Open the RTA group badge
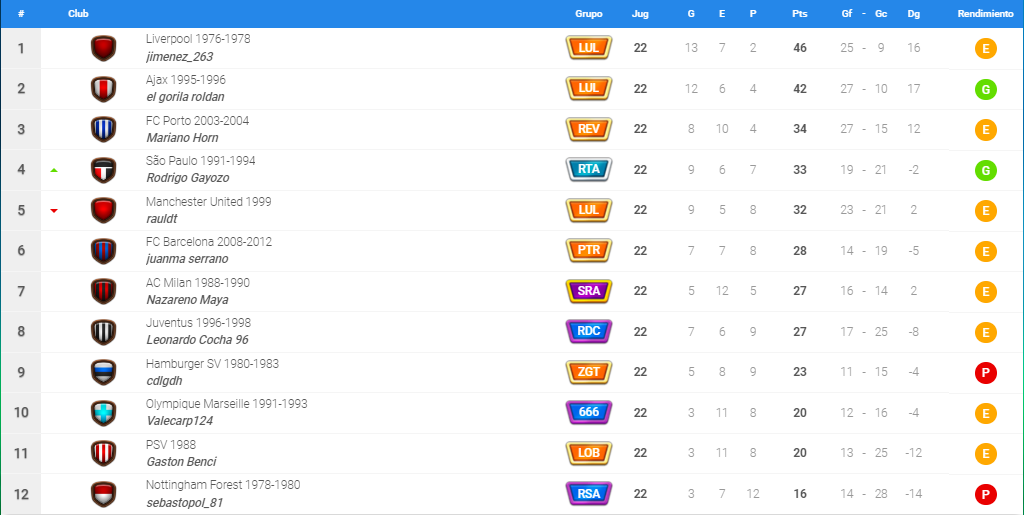The image size is (1024, 515). pyautogui.click(x=588, y=170)
